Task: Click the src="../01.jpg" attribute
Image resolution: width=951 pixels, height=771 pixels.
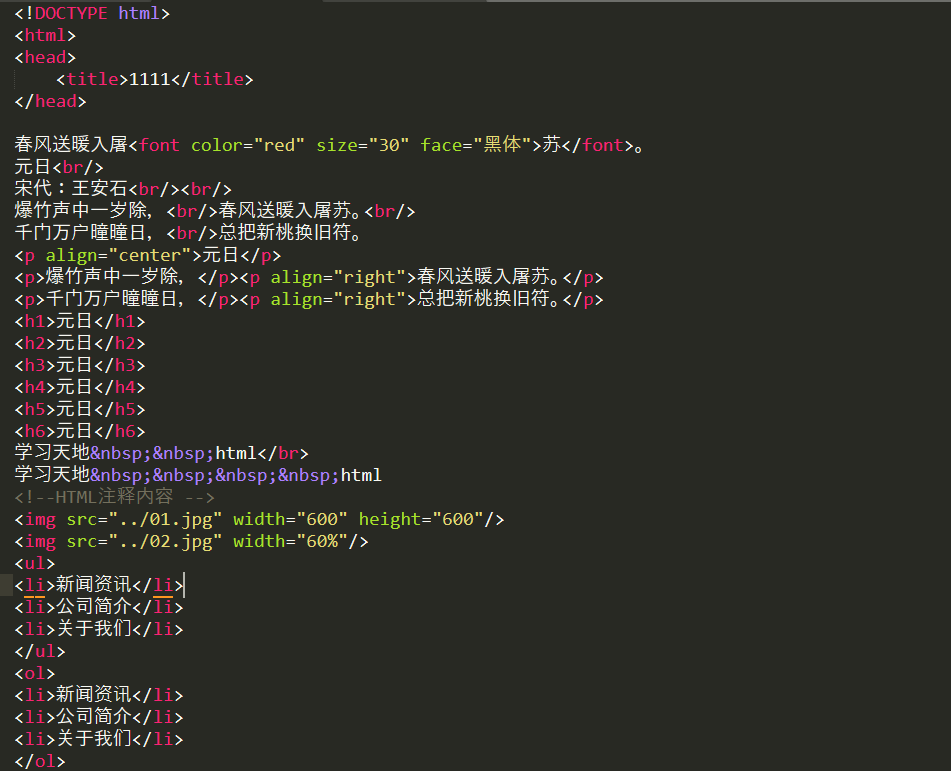Action: pyautogui.click(x=144, y=519)
